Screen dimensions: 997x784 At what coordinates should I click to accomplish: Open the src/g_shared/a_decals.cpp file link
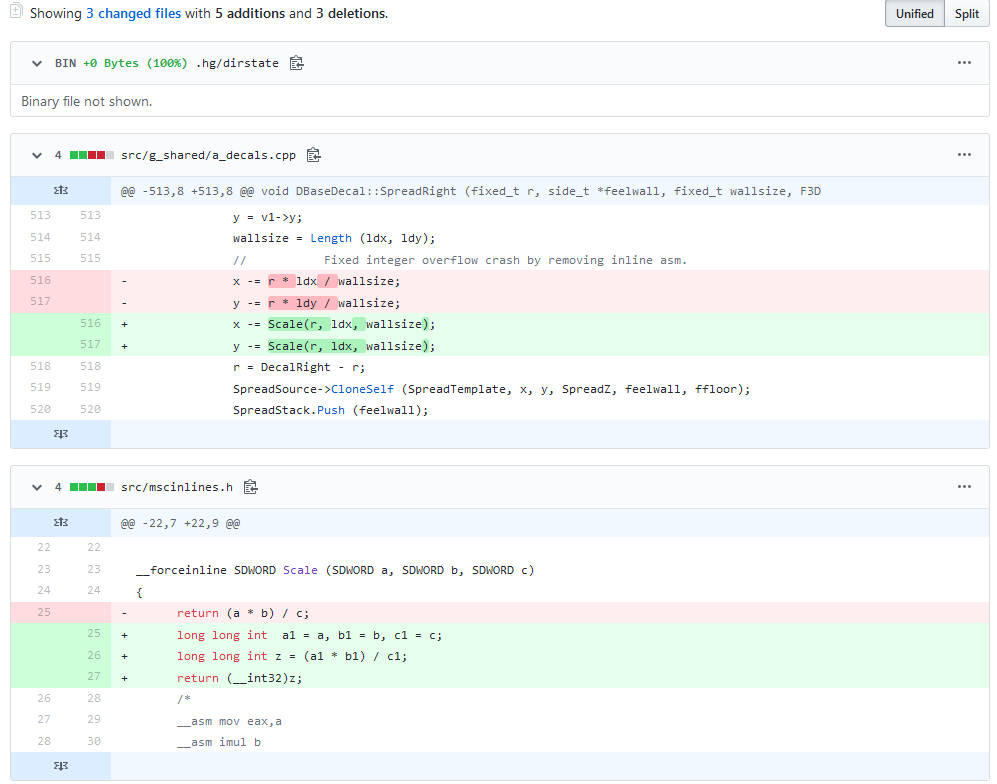pyautogui.click(x=209, y=155)
